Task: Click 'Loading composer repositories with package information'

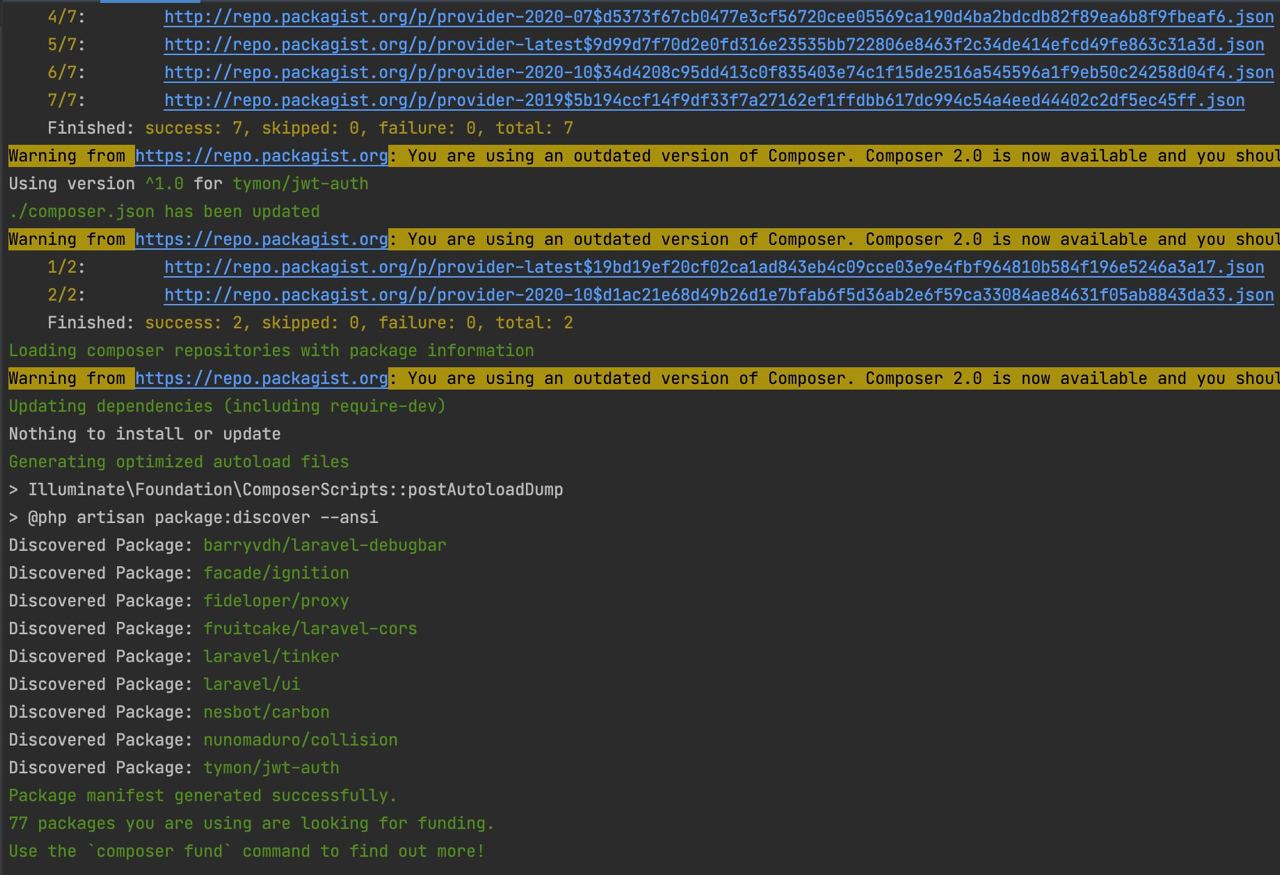Action: [x=271, y=351]
